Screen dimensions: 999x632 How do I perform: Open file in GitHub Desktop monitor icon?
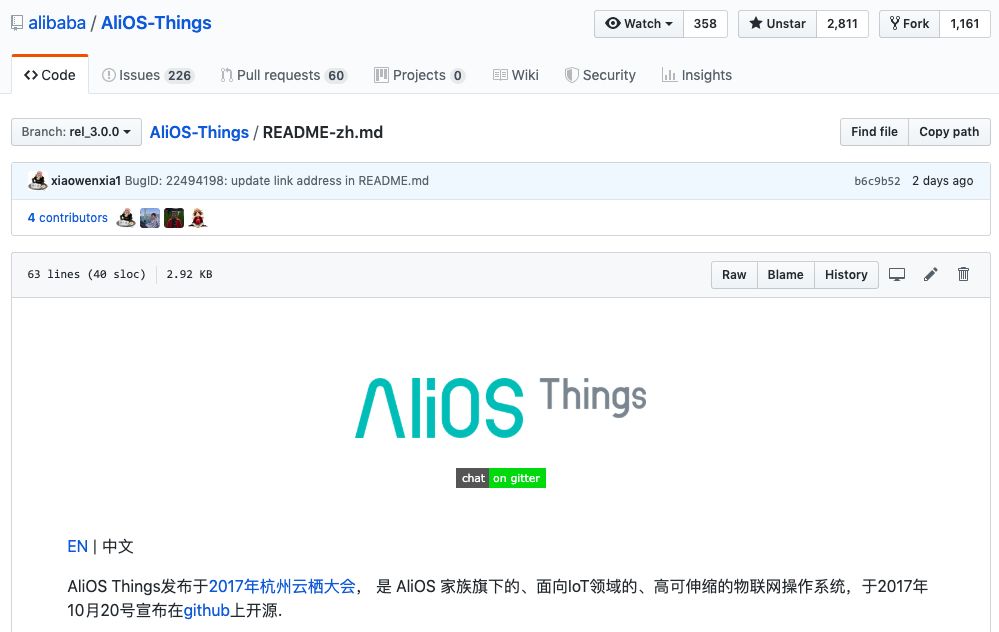(897, 275)
